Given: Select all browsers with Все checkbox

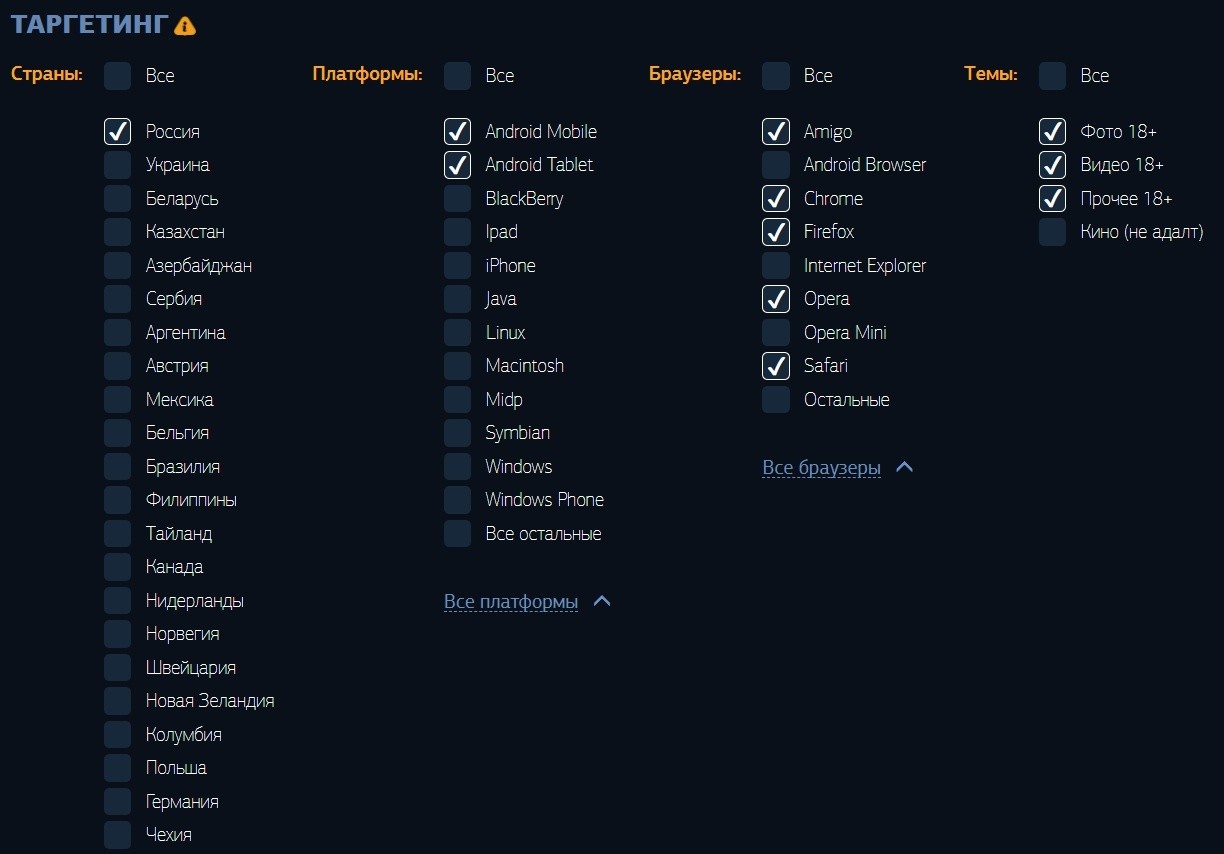Looking at the screenshot, I should (776, 76).
